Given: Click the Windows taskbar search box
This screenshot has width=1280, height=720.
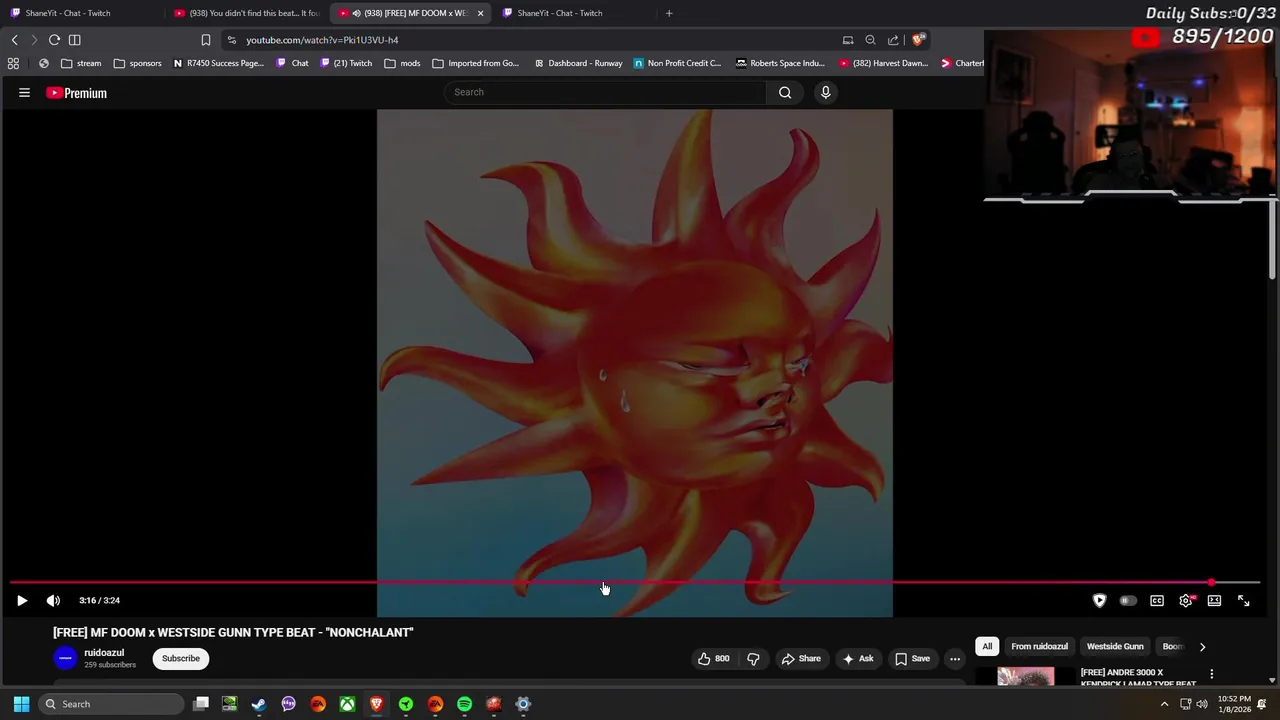Looking at the screenshot, I should [111, 704].
